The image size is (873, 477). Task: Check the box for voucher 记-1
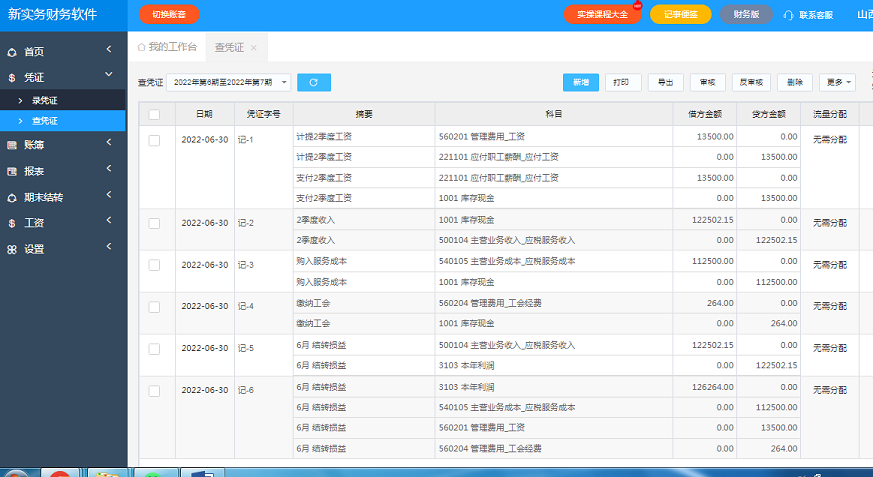[x=154, y=140]
